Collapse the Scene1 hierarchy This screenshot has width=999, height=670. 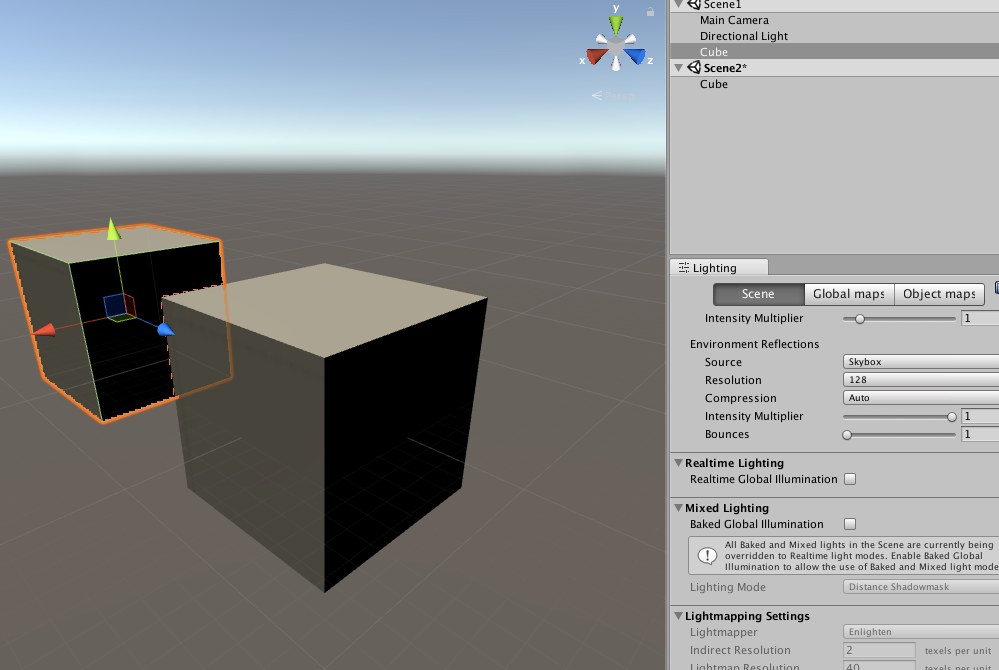click(679, 4)
